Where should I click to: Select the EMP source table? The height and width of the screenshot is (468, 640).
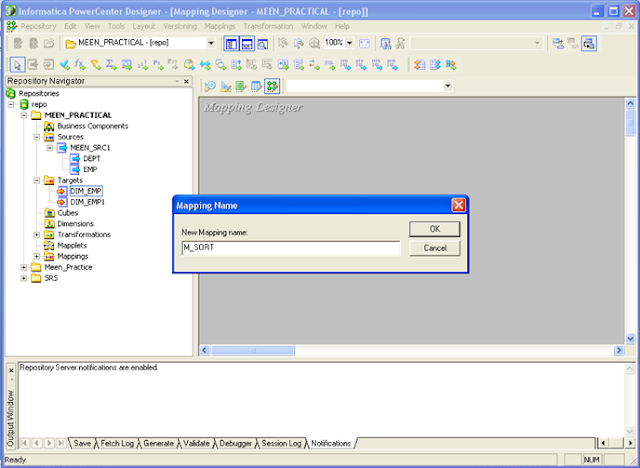(x=90, y=169)
